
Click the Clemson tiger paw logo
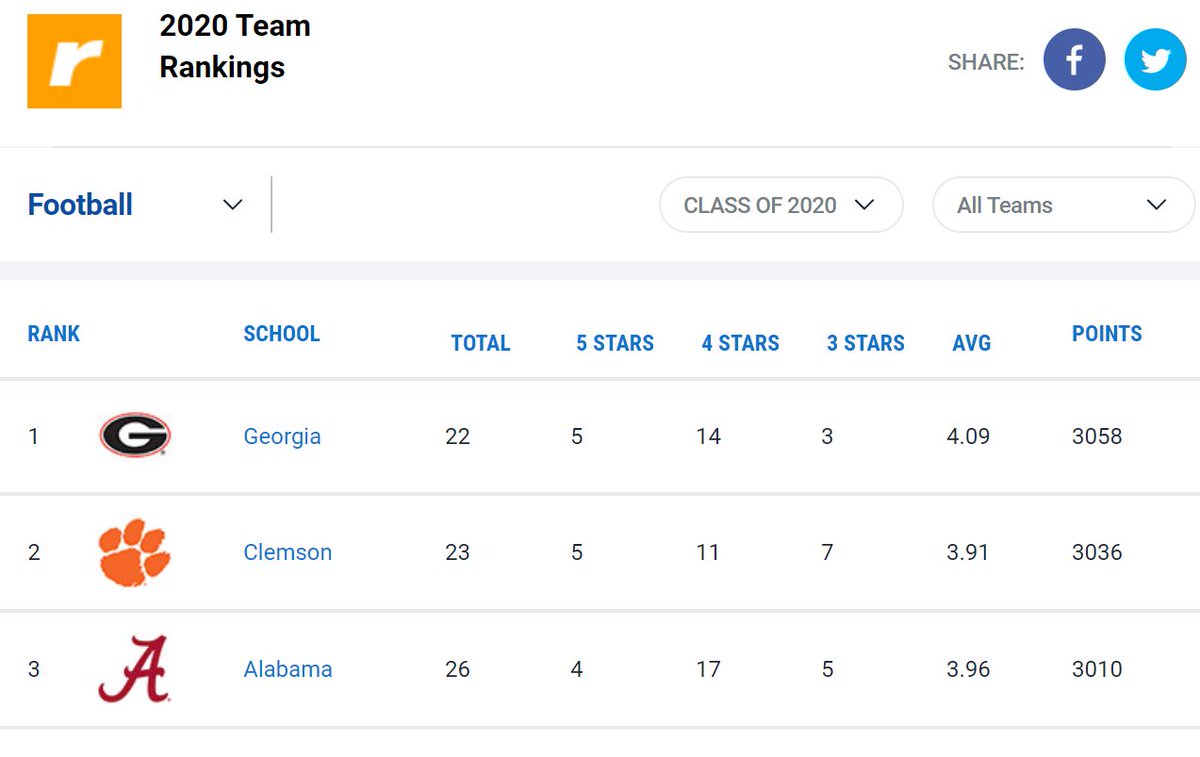click(135, 552)
